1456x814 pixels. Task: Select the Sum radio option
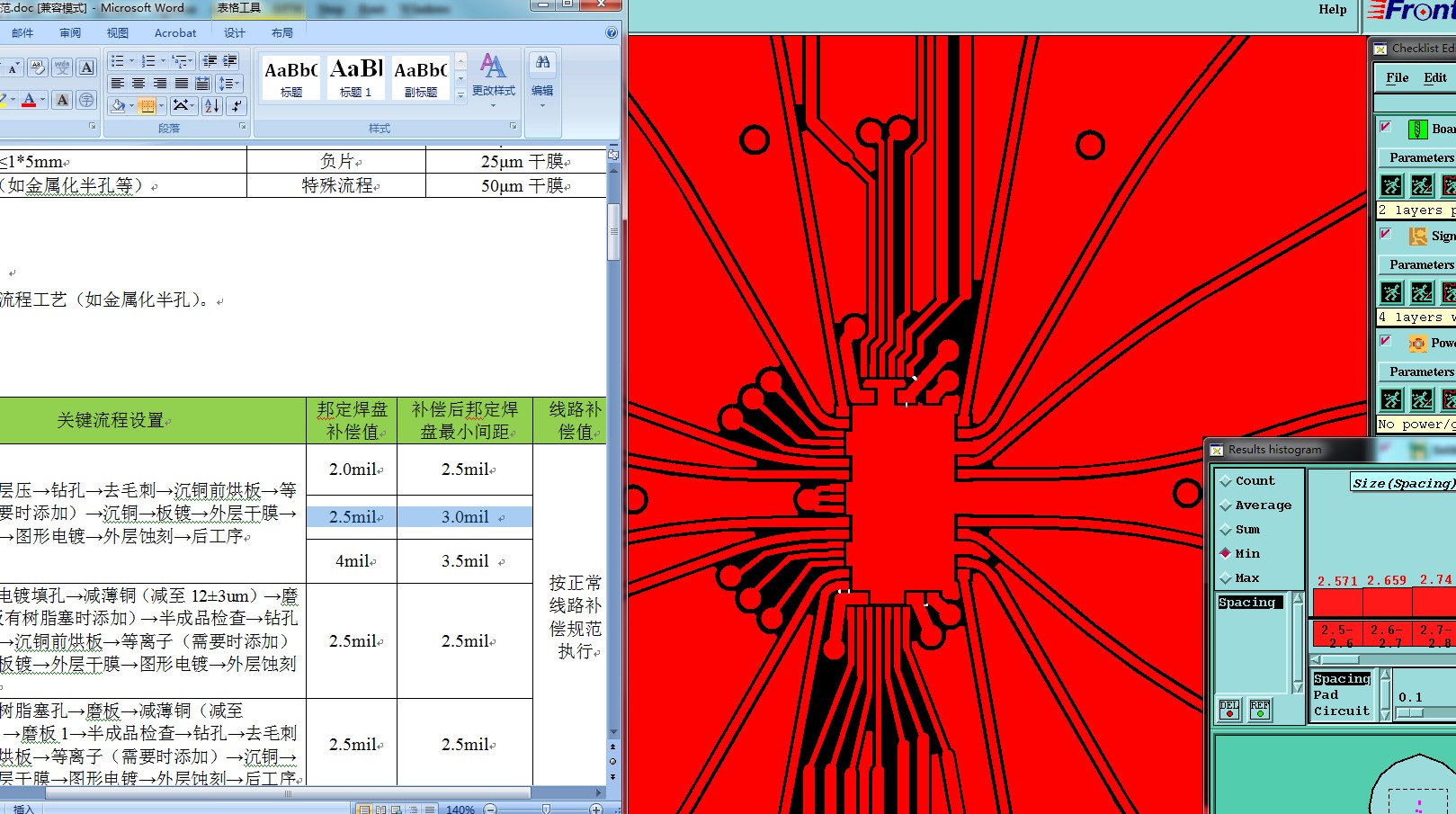point(1239,530)
